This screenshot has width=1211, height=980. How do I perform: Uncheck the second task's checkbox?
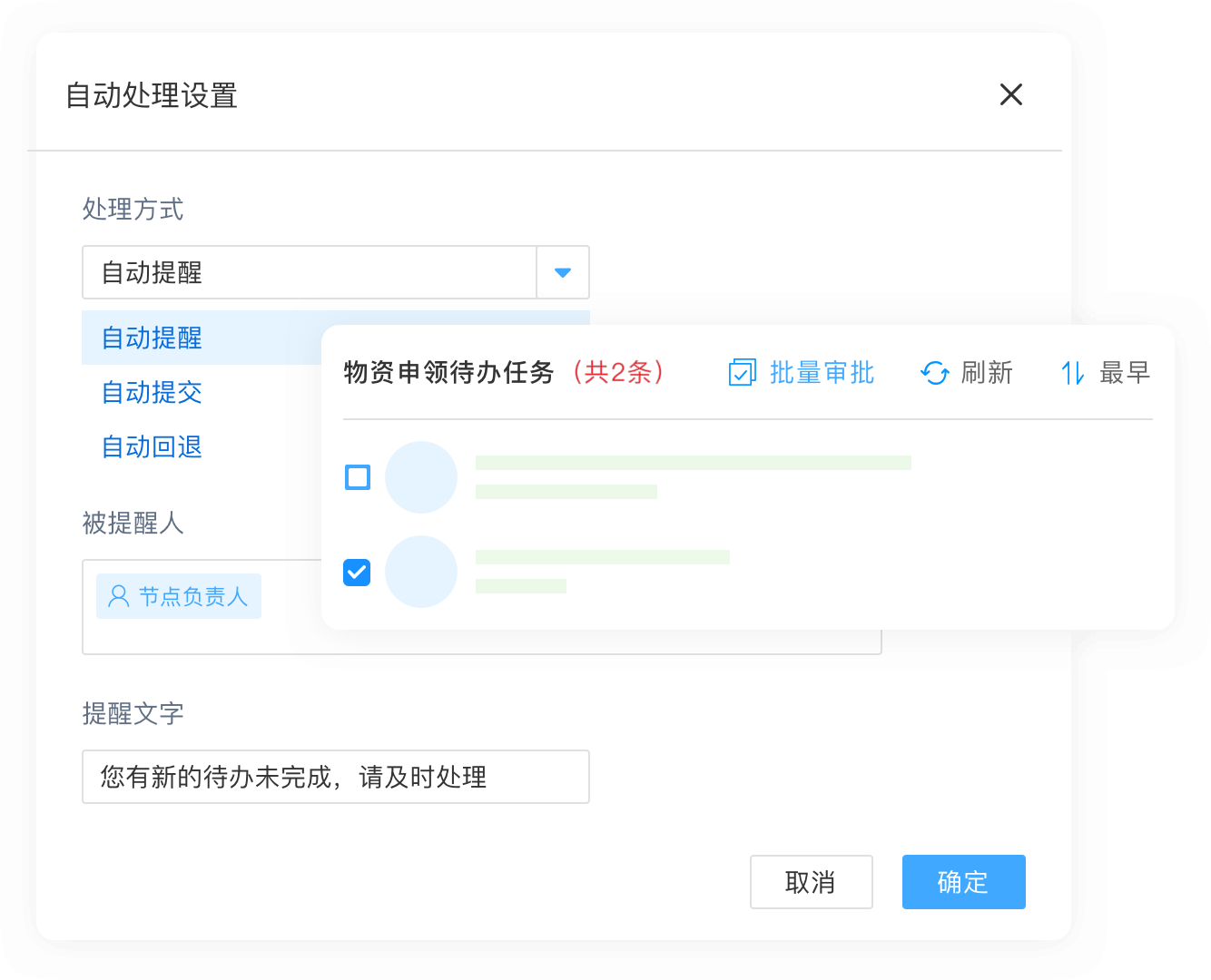(x=357, y=572)
